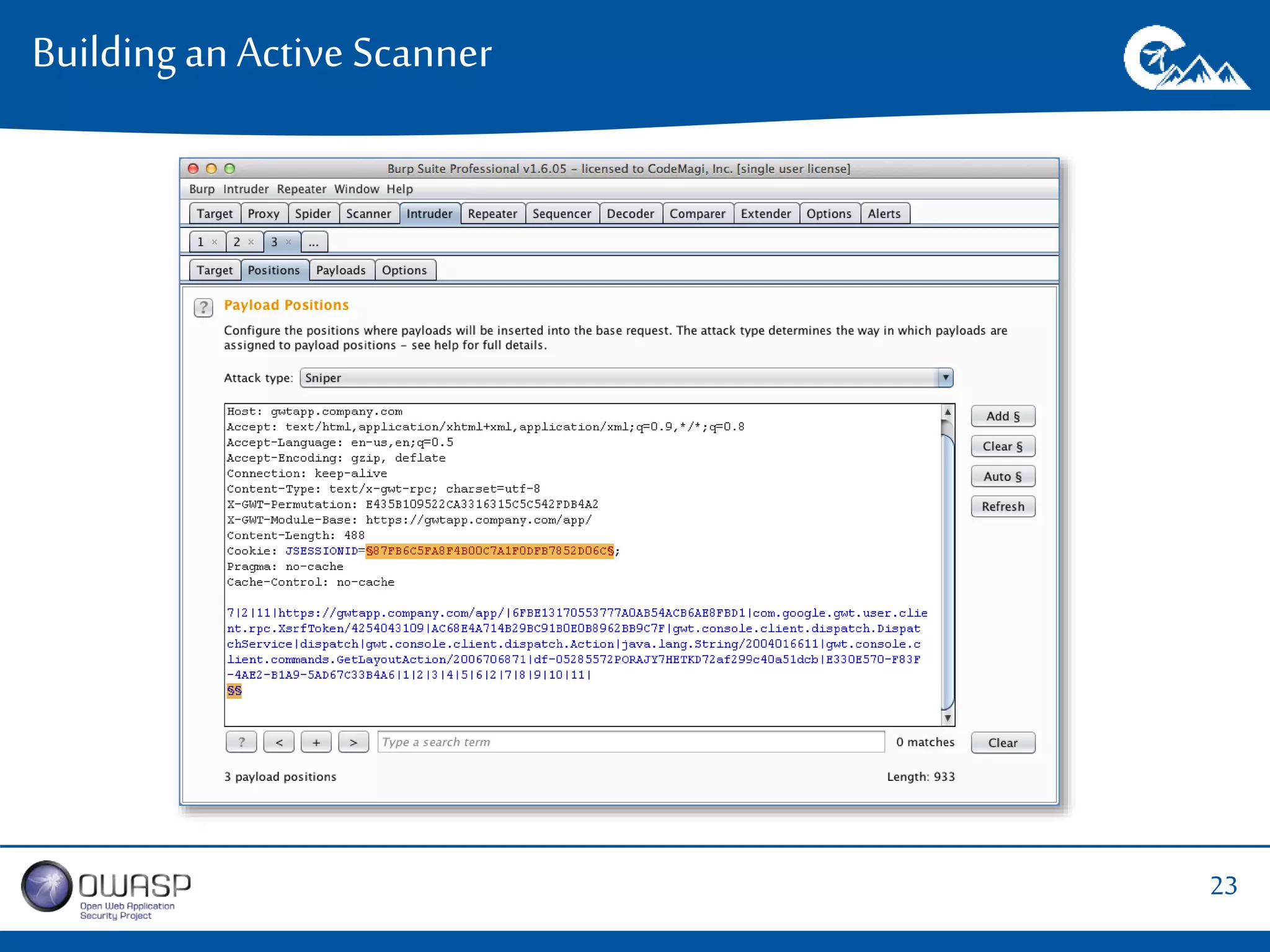Switch to the Proxy tab
This screenshot has height=952, width=1270.
[264, 214]
